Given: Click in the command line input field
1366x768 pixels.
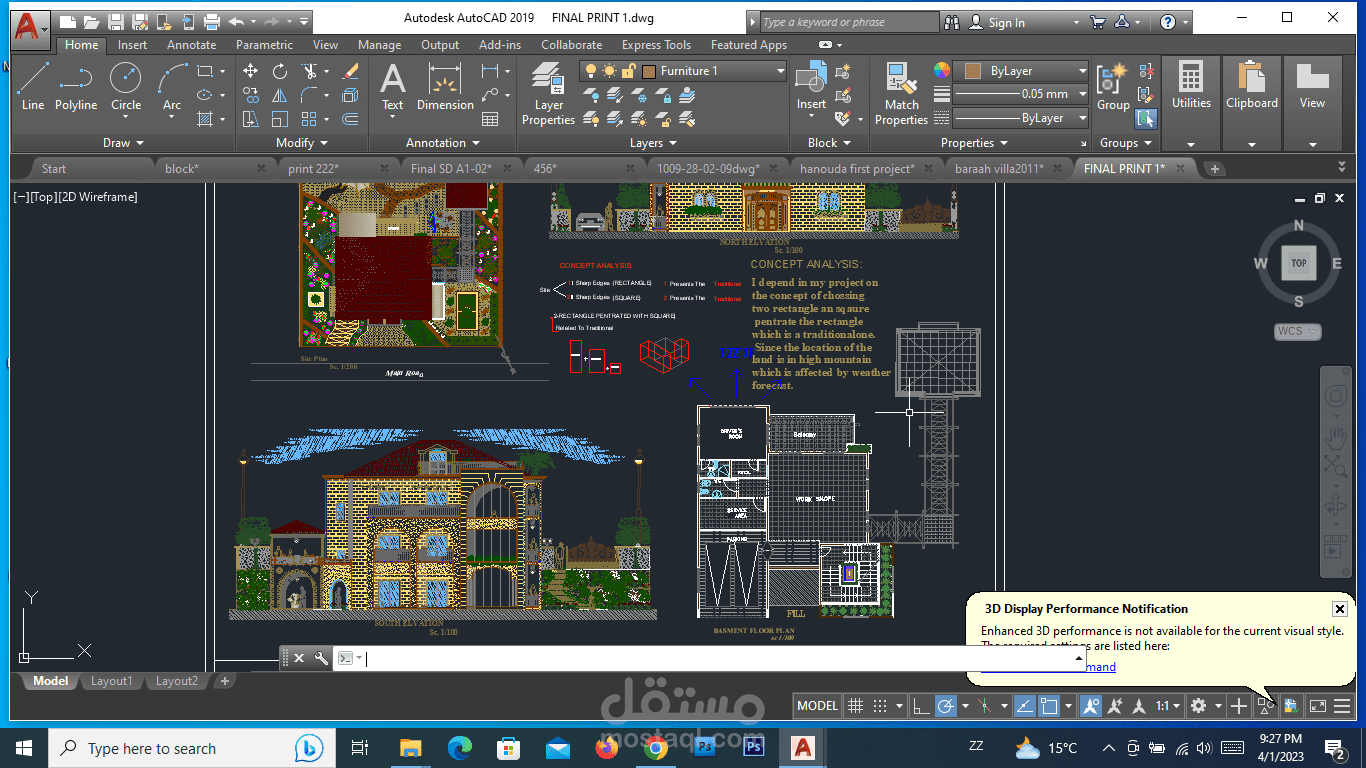Looking at the screenshot, I should tap(720, 658).
